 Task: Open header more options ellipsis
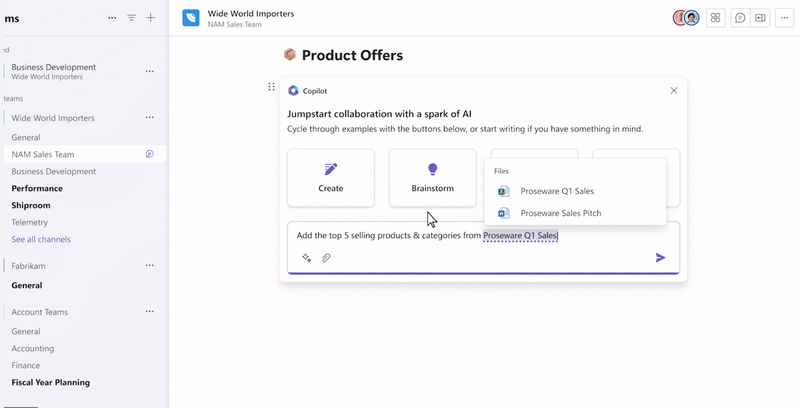[x=784, y=18]
